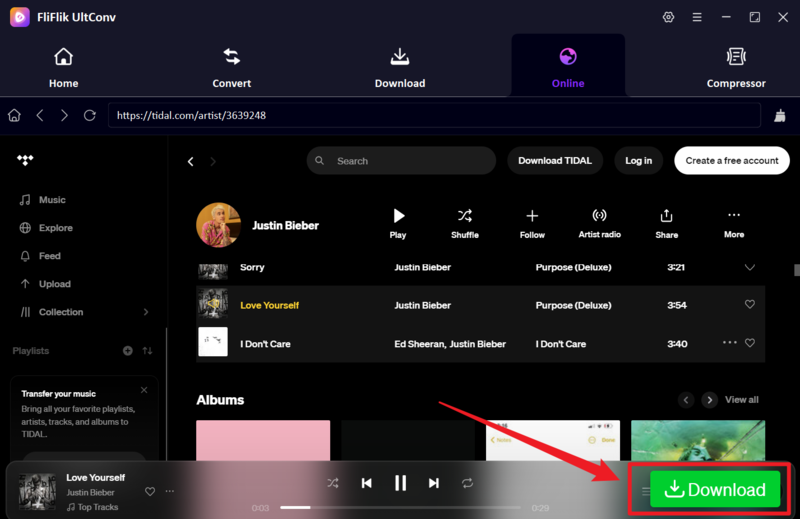Switch to the Convert tab
The image size is (800, 519).
pos(232,67)
